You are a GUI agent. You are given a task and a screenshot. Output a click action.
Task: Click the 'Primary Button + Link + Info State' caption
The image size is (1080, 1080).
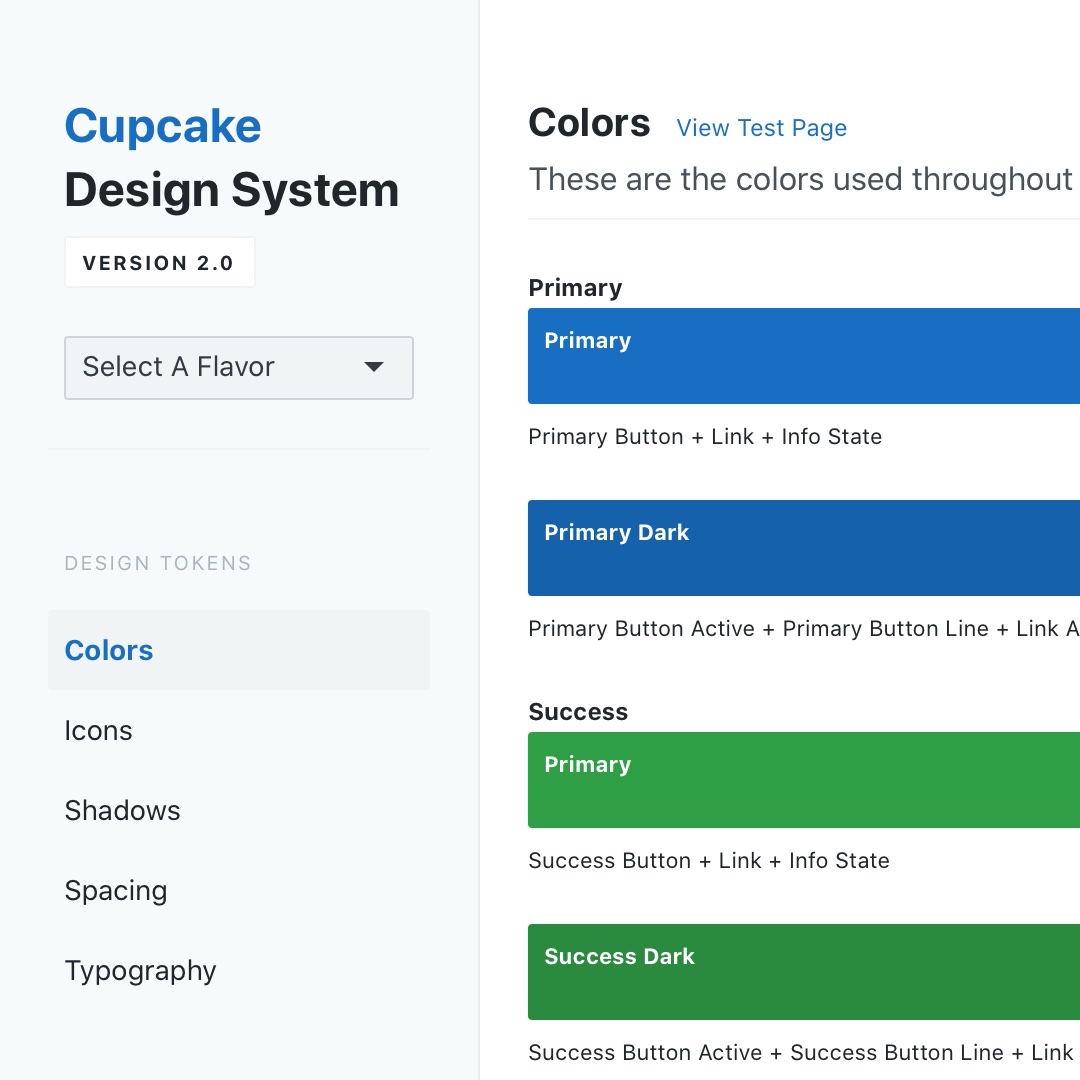pos(705,437)
